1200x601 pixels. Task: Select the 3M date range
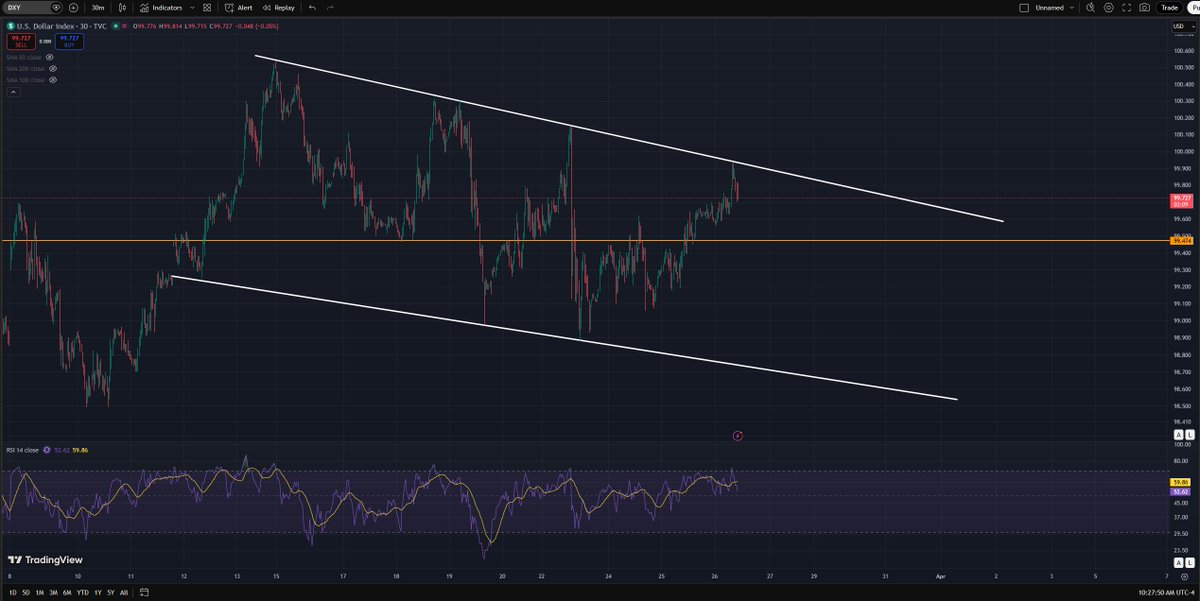pos(53,592)
